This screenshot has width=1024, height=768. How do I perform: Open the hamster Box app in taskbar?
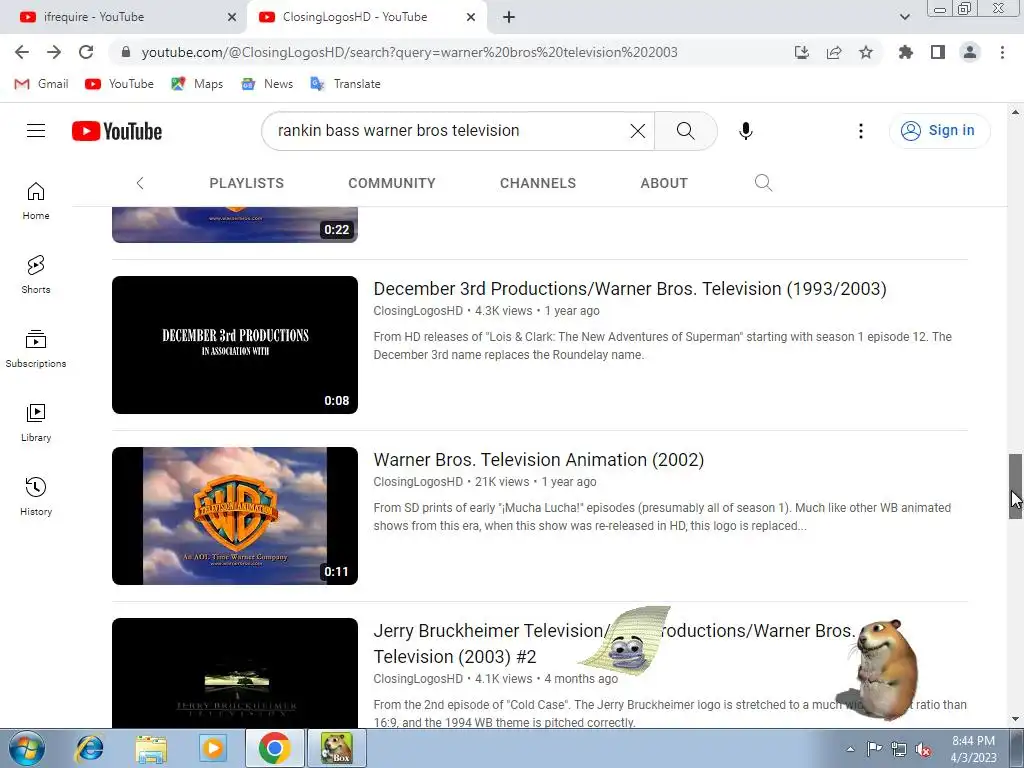pos(337,748)
